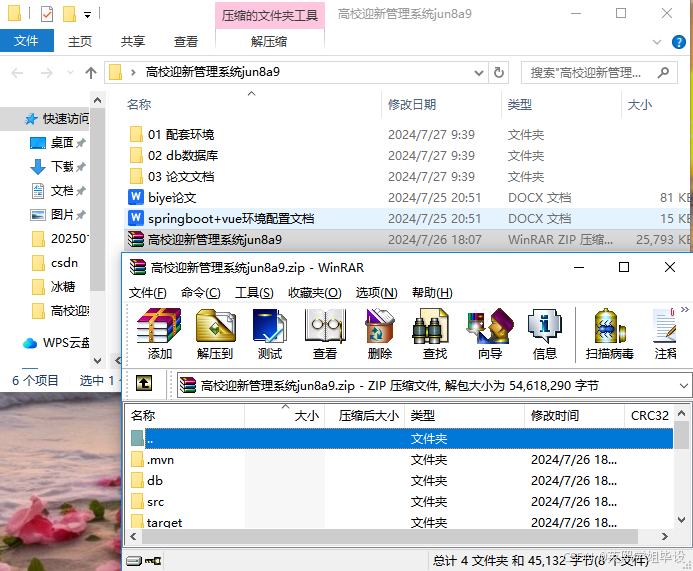This screenshot has width=693, height=571.
Task: Show archive Info (信息) icon
Action: pyautogui.click(x=544, y=334)
